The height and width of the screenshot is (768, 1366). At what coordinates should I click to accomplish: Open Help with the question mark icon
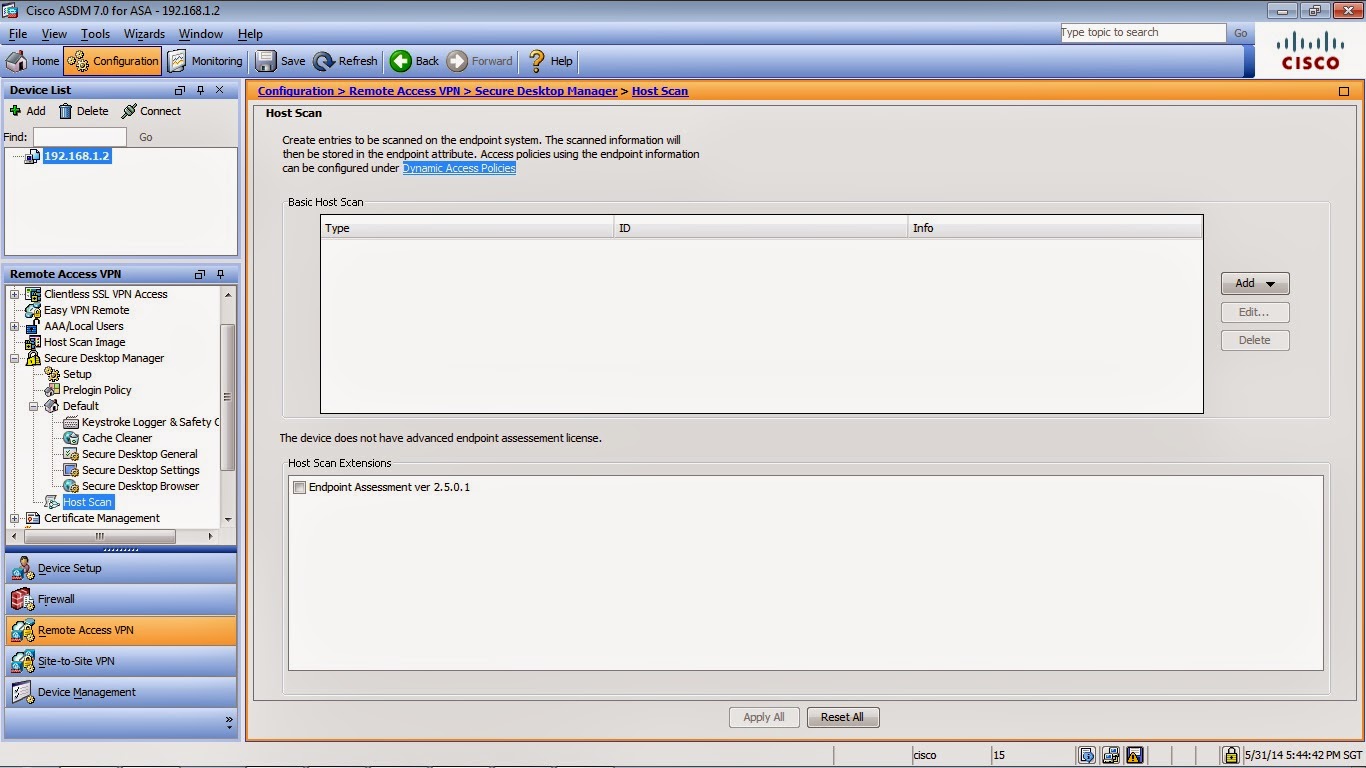(x=550, y=61)
